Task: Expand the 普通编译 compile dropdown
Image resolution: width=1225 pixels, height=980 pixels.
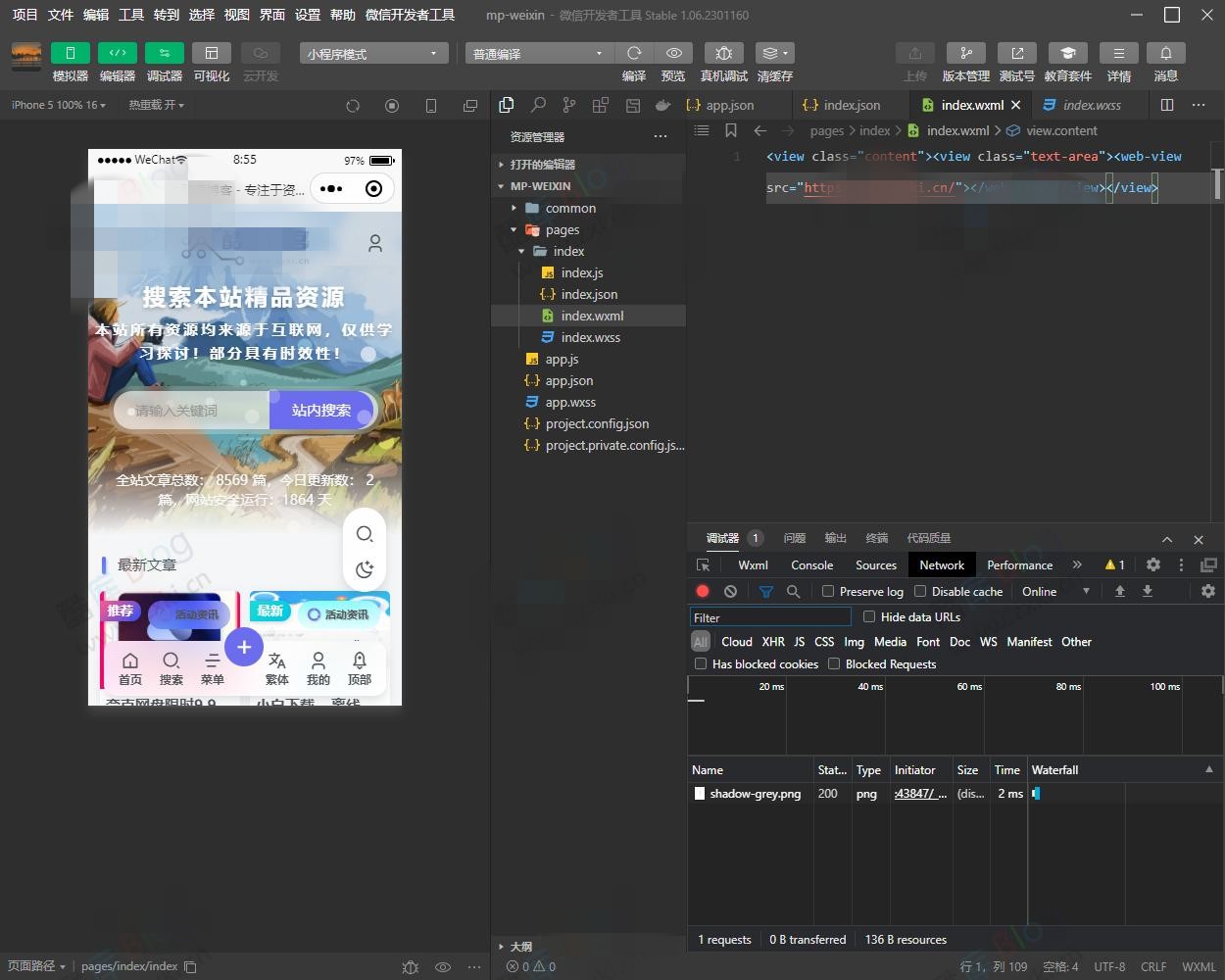Action: click(537, 54)
